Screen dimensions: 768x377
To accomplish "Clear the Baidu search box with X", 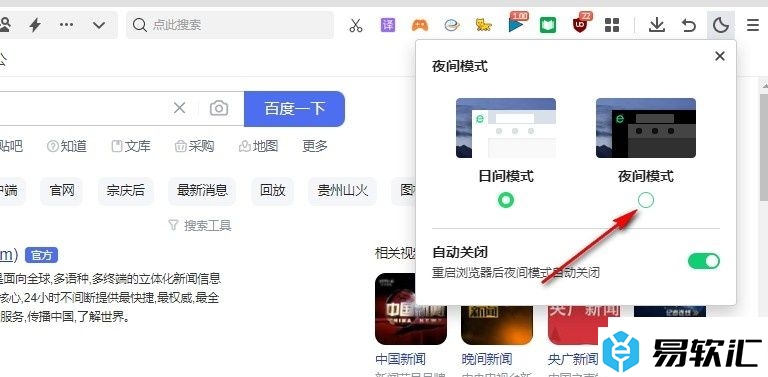I will coord(180,108).
